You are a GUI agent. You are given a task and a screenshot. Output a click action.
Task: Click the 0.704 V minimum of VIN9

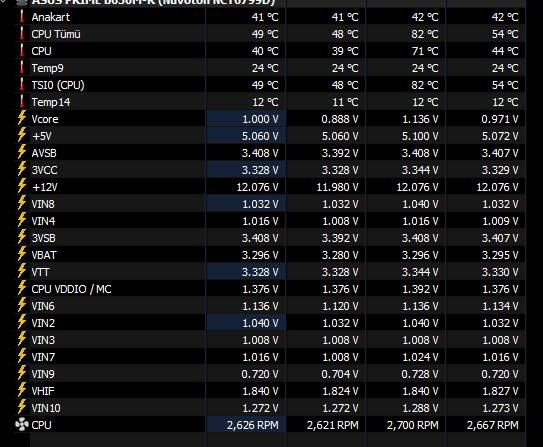(340, 374)
